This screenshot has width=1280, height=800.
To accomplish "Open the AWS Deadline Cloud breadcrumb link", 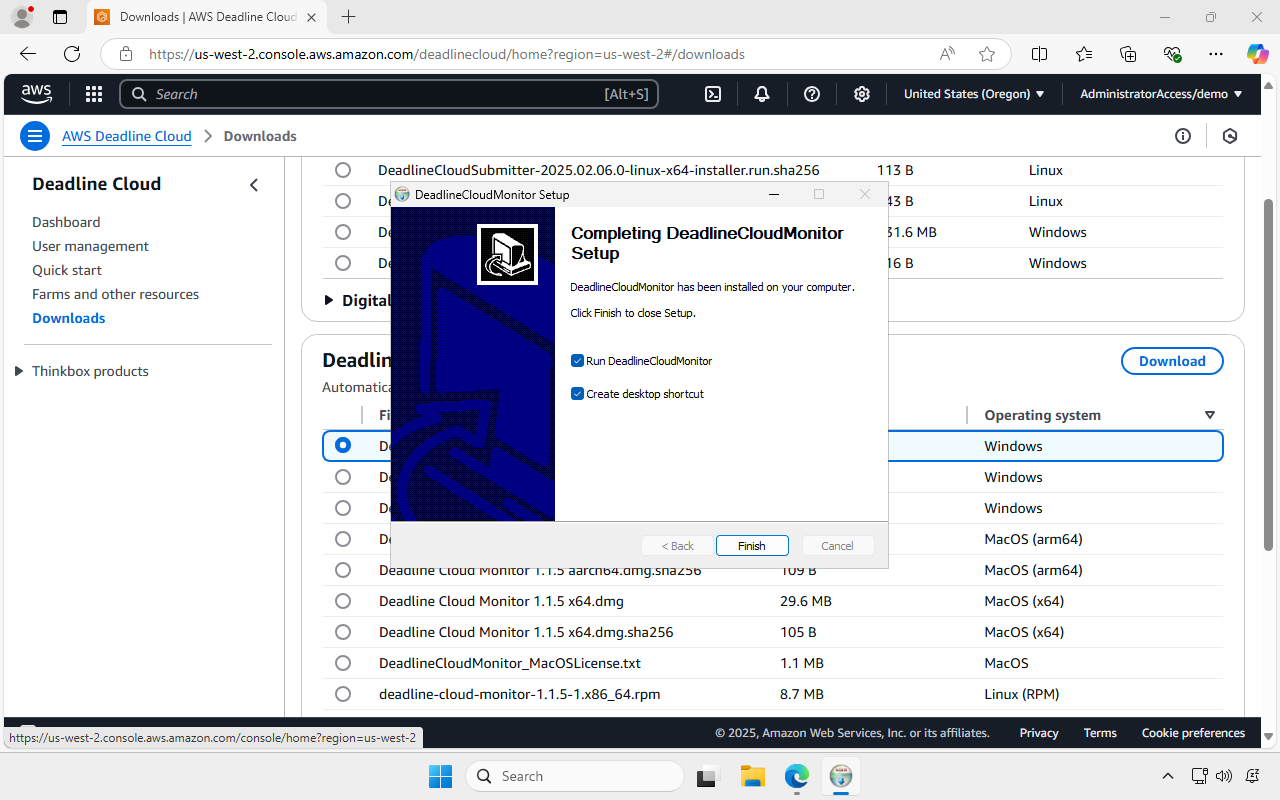I will pos(126,136).
